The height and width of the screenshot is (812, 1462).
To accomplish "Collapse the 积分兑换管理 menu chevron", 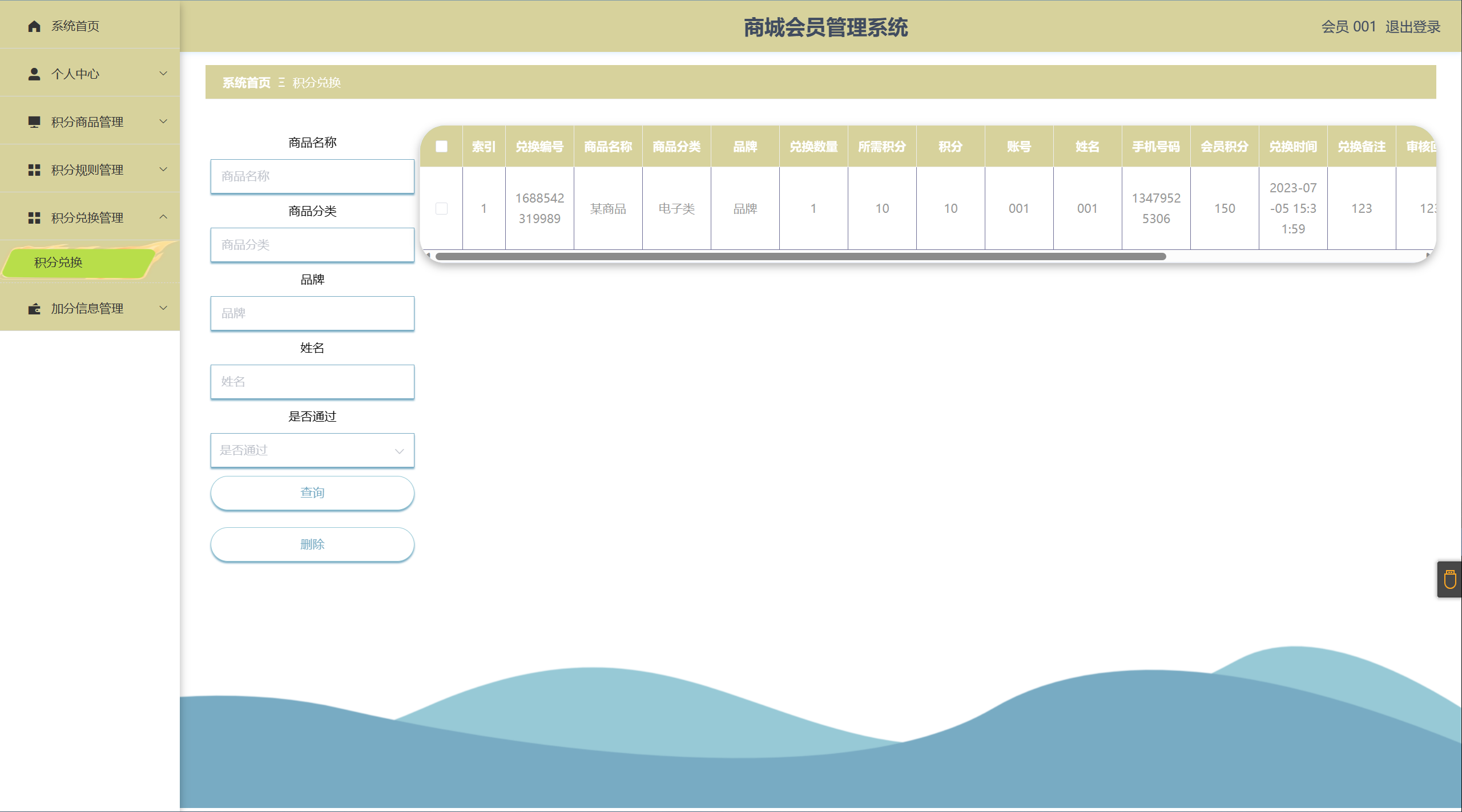I will coord(163,217).
